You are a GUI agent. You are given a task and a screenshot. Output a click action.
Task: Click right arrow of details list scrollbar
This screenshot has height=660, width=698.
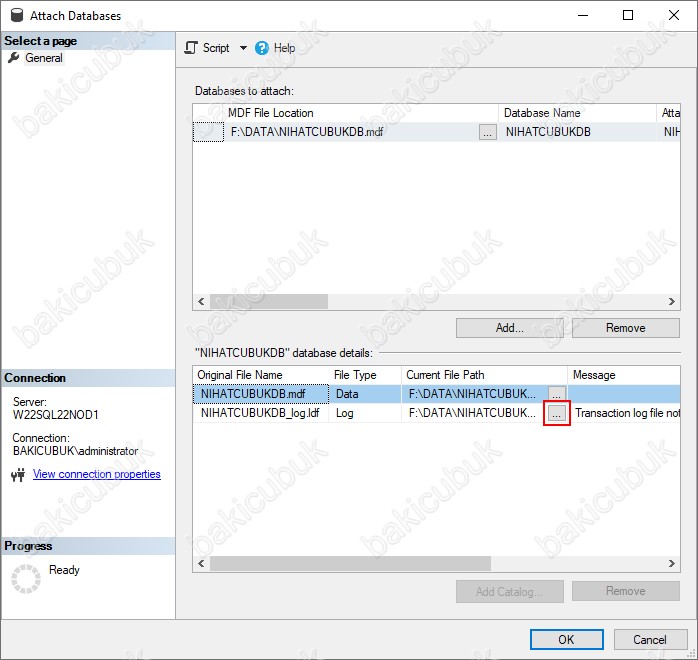point(672,563)
